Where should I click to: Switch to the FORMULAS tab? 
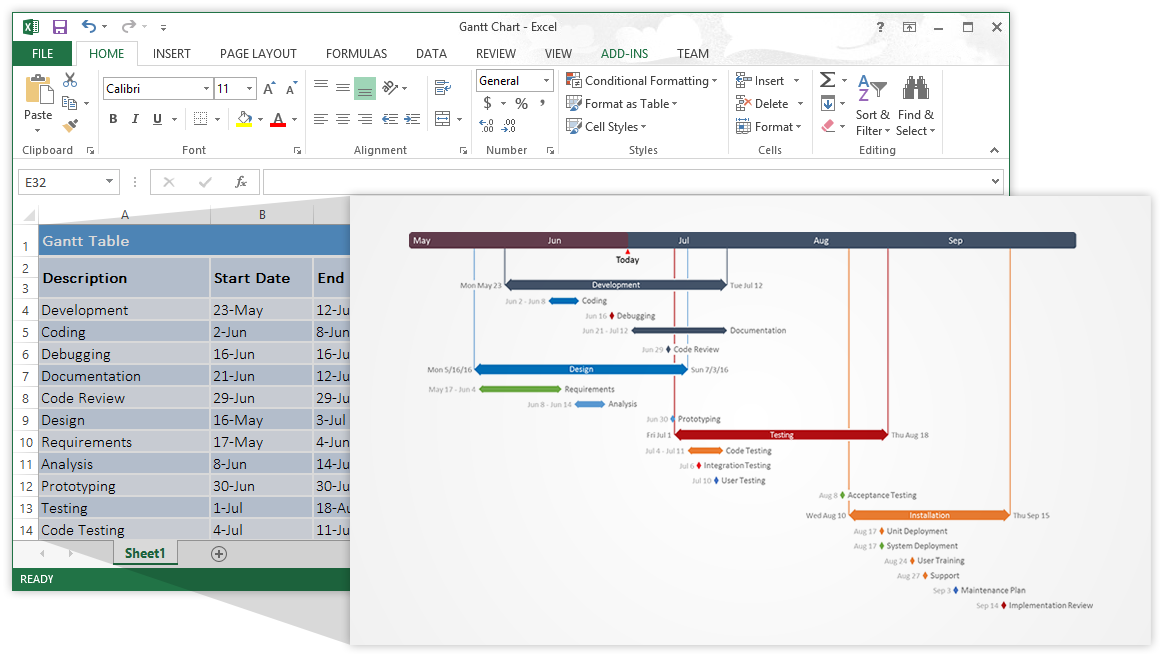tap(356, 53)
